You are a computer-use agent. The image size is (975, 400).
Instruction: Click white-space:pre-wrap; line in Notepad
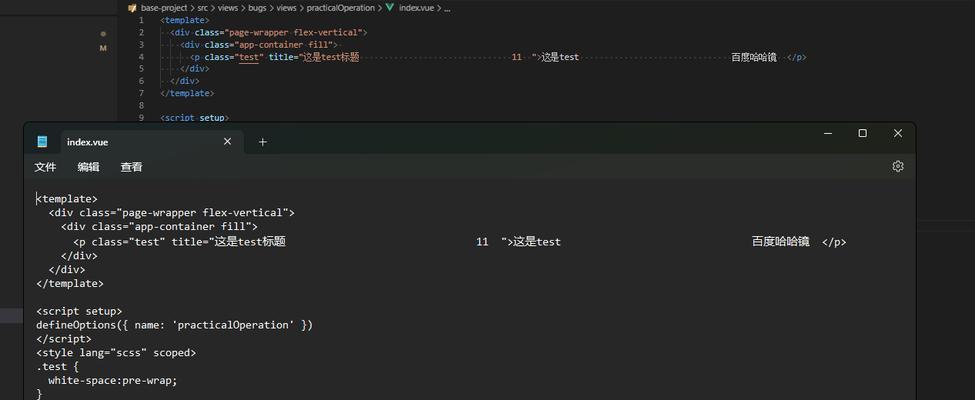[113, 380]
